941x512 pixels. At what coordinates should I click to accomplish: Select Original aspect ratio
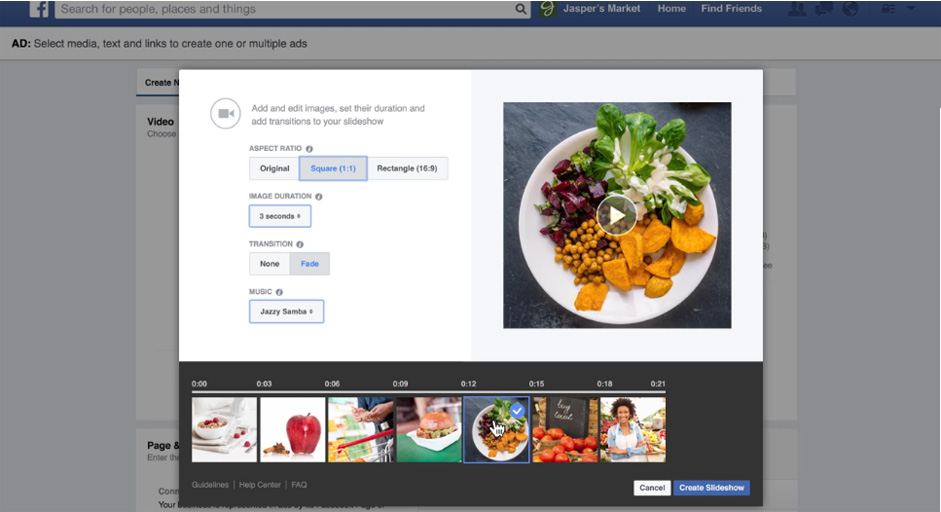tap(274, 169)
